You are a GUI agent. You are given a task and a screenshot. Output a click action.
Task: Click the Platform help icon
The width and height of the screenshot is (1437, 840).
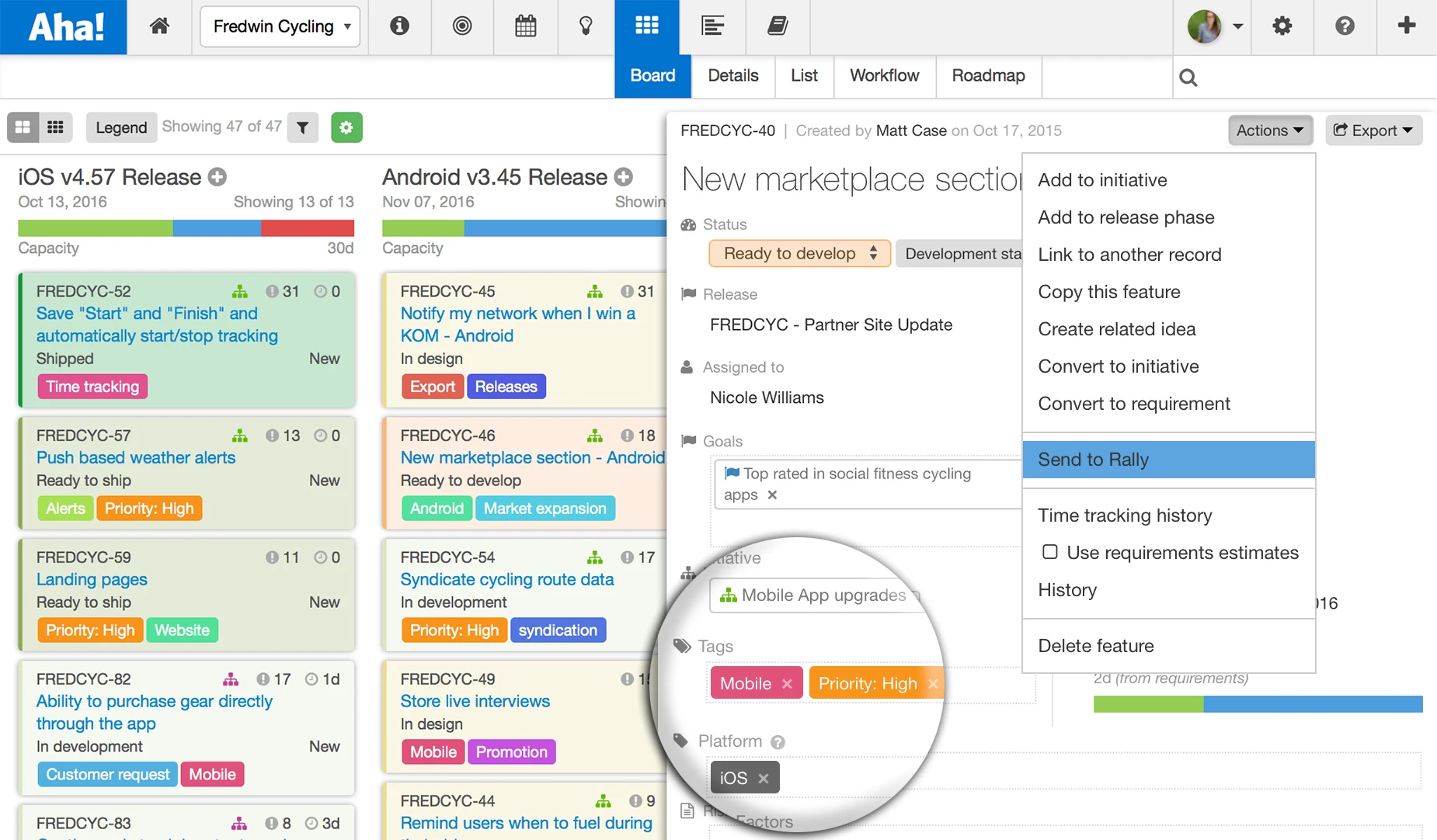click(778, 742)
